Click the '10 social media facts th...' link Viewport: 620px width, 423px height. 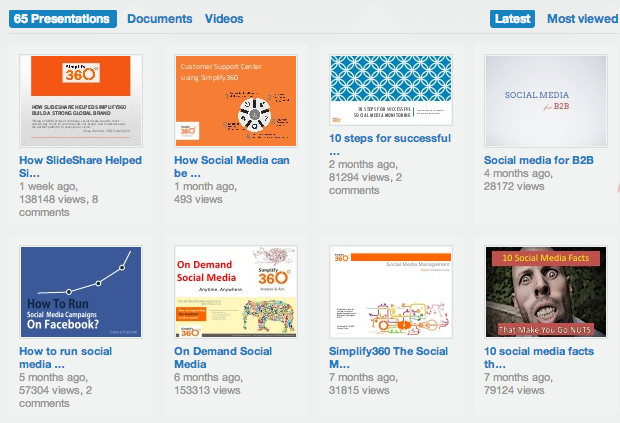click(539, 357)
